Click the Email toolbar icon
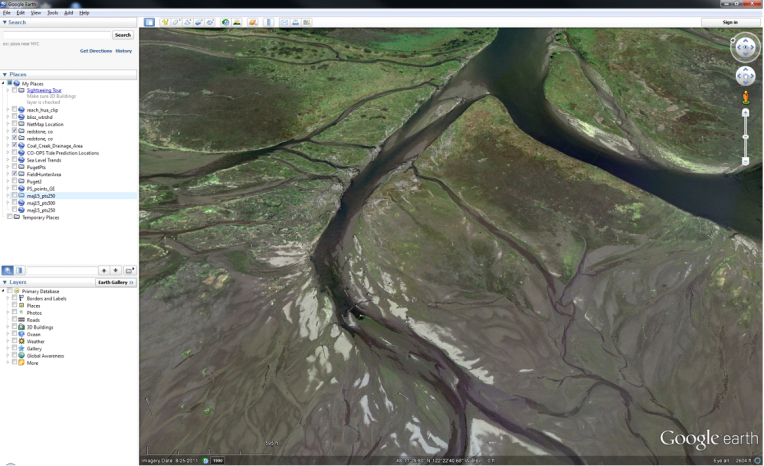 [283, 22]
